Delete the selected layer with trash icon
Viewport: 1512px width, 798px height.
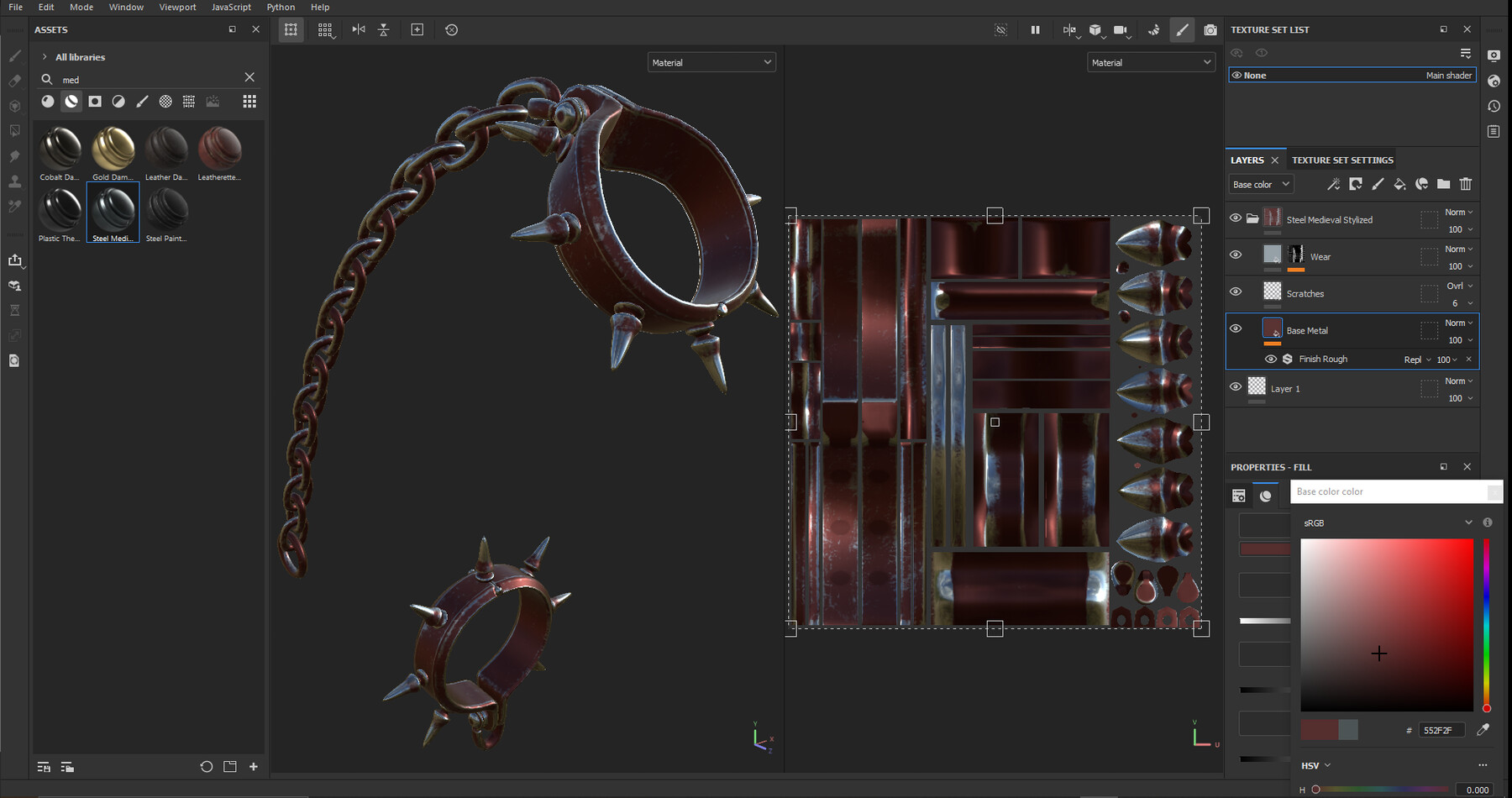pyautogui.click(x=1466, y=184)
